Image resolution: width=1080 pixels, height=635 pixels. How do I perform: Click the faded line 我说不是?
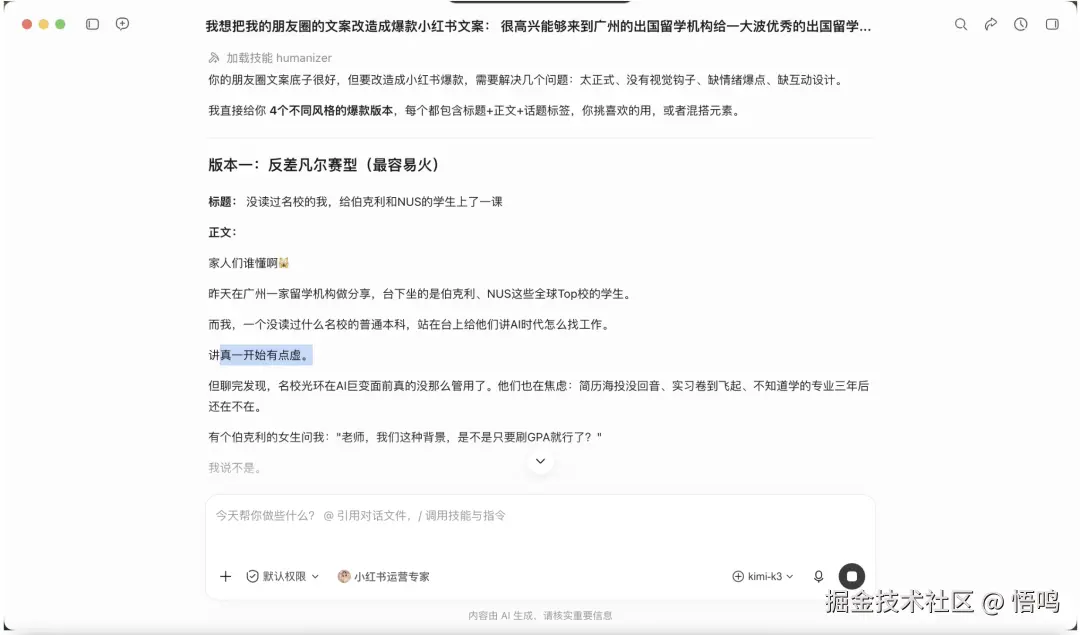point(235,468)
